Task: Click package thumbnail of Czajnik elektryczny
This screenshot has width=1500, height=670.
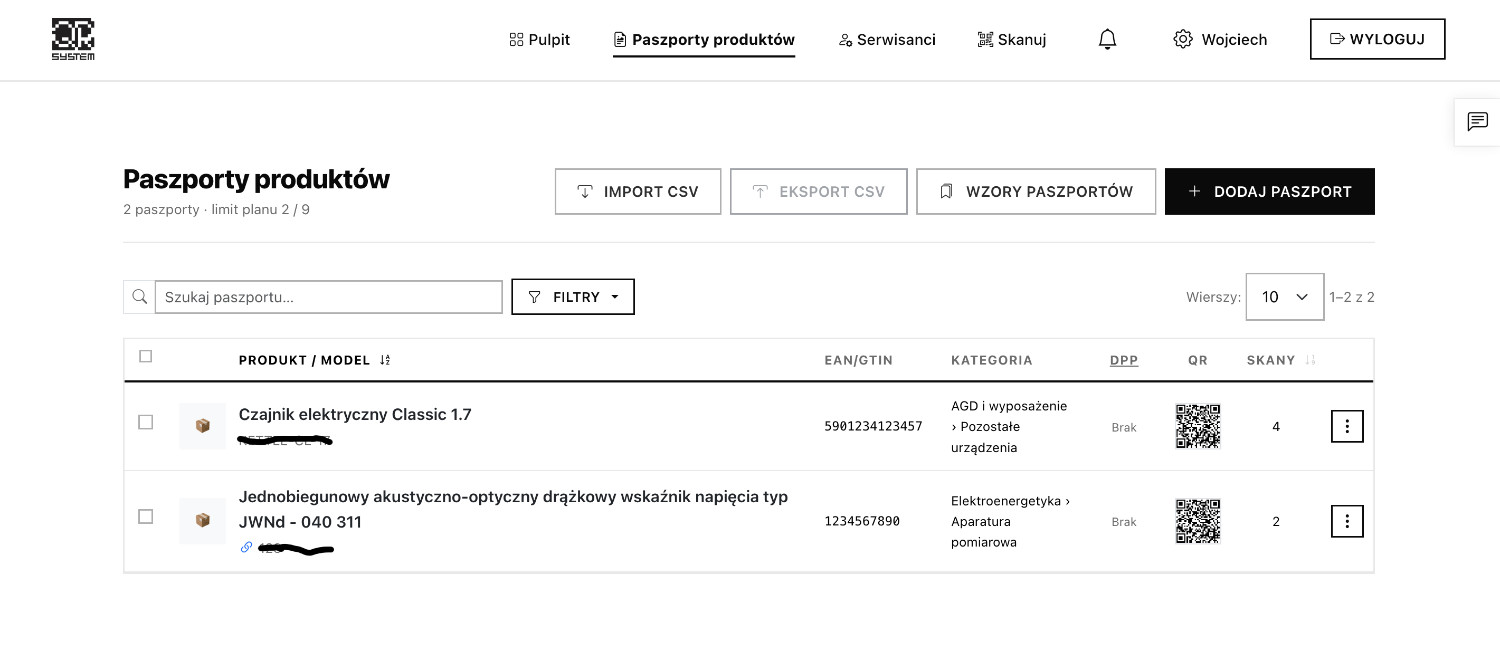Action: [202, 426]
